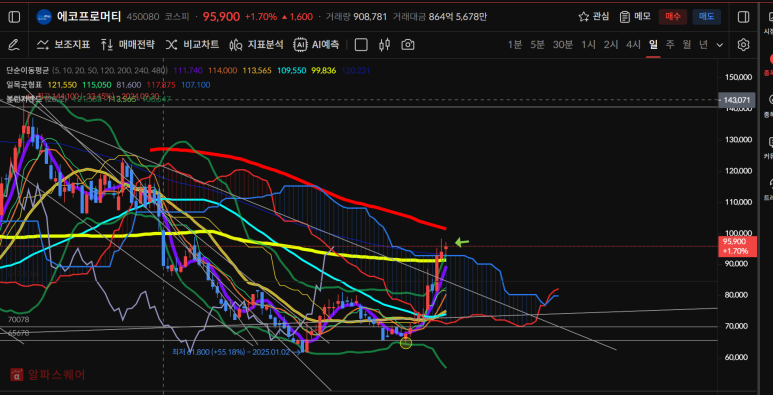Open 비교차트 compare chart menu
773x395 pixels.
pos(192,45)
